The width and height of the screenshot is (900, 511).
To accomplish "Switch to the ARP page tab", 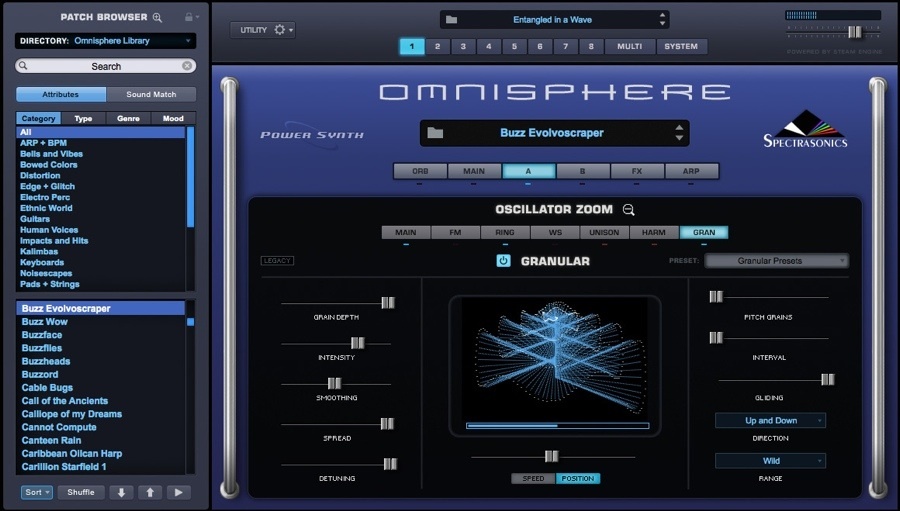I will (691, 171).
